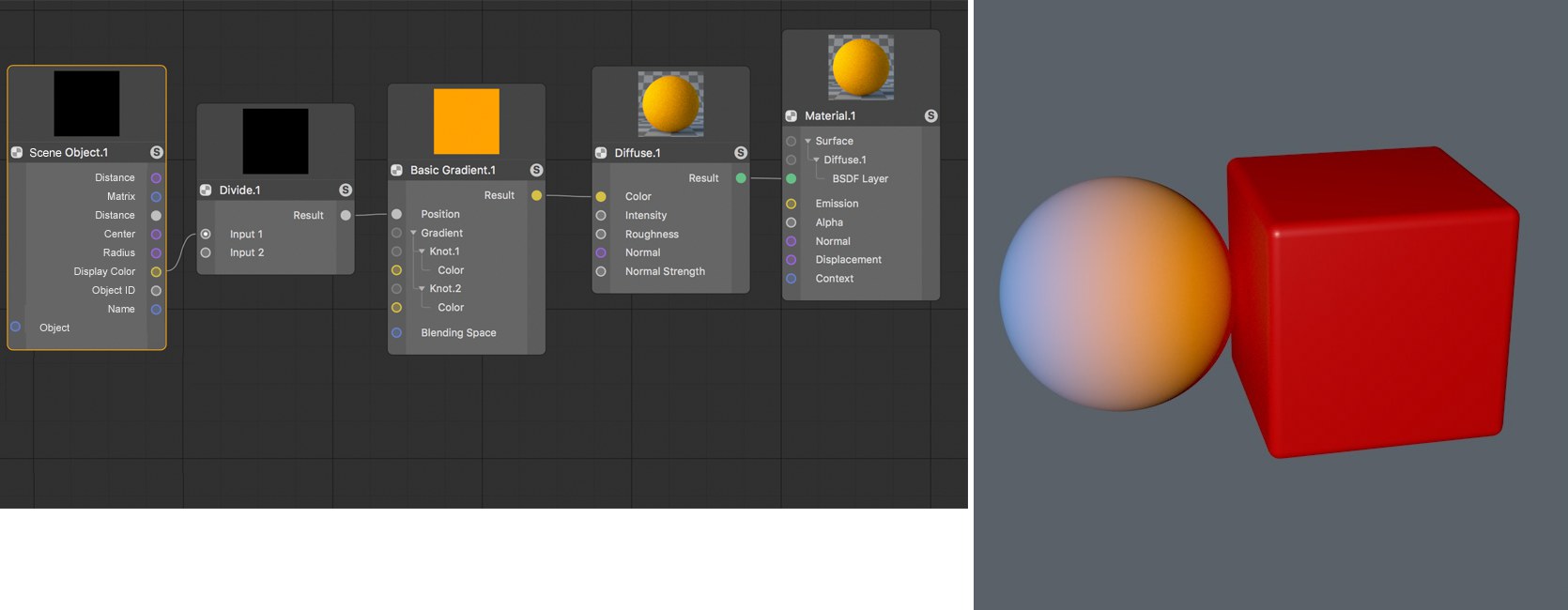This screenshot has height=610, width=1568.
Task: Click the Diffuse.1 node title bar
Action: tap(670, 153)
